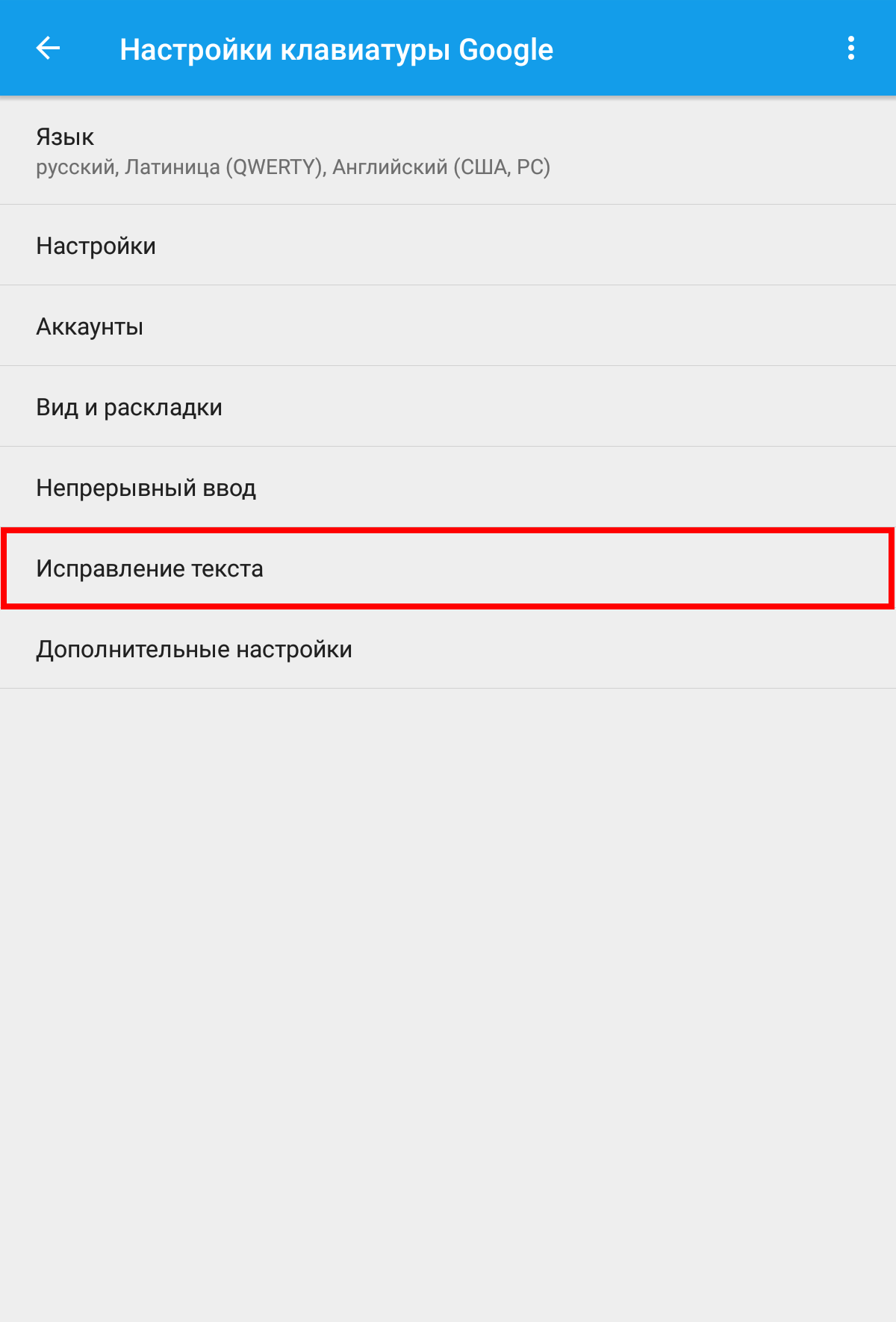Screen dimensions: 896x1322
Task: Go to Аккаунты section
Action: 448,326
